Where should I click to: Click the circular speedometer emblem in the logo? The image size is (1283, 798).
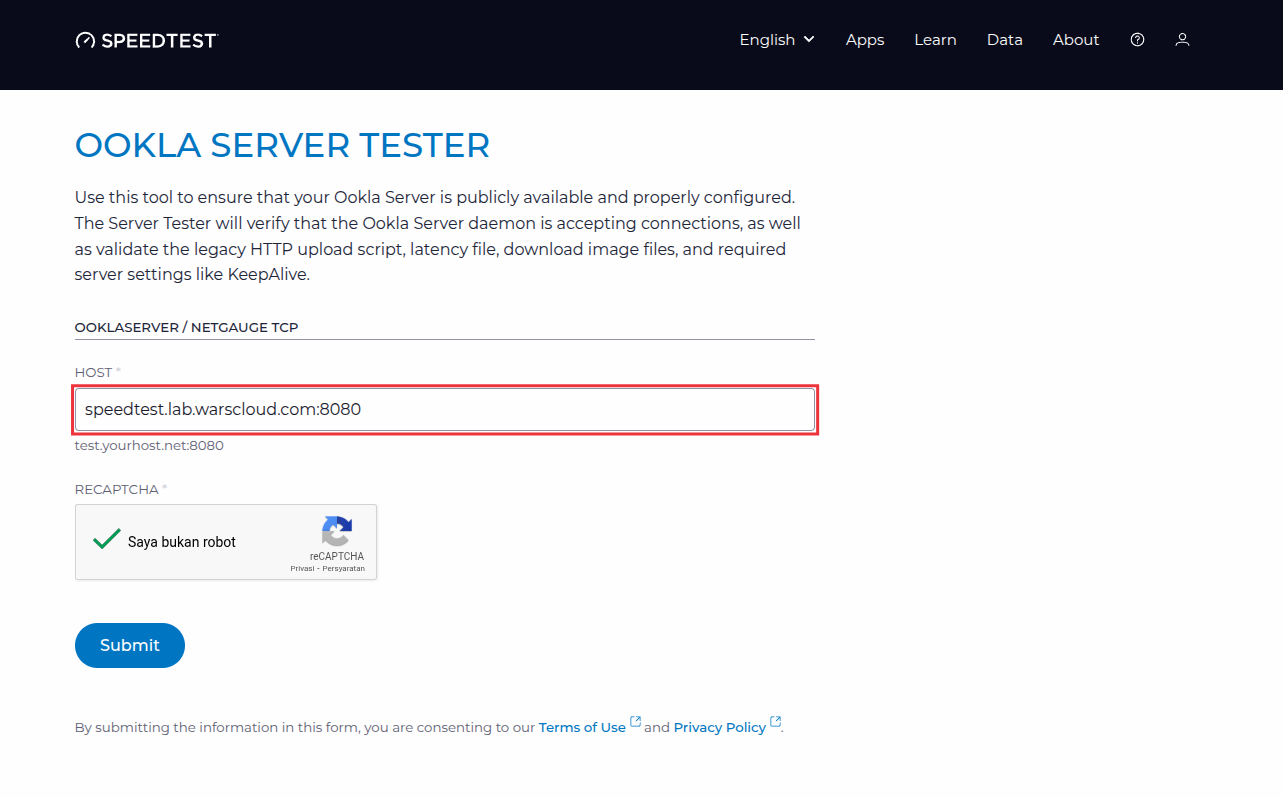pos(85,39)
